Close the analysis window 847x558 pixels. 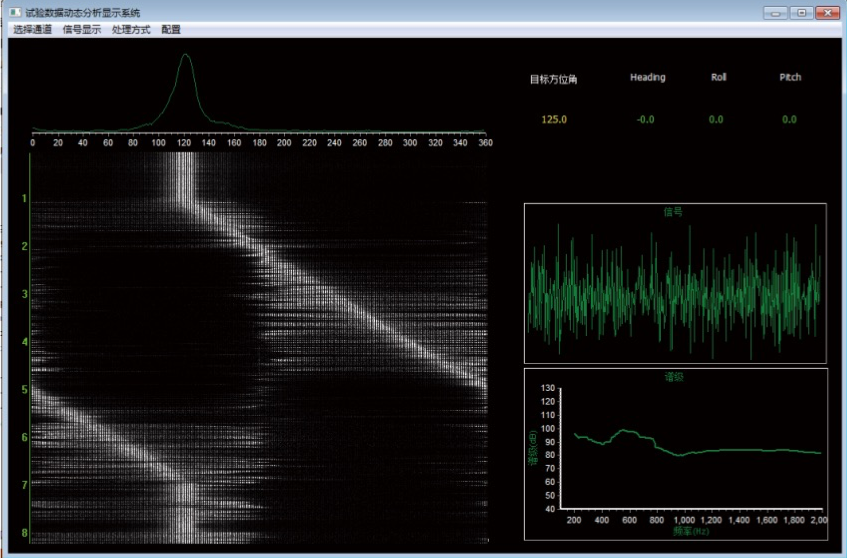coord(828,13)
